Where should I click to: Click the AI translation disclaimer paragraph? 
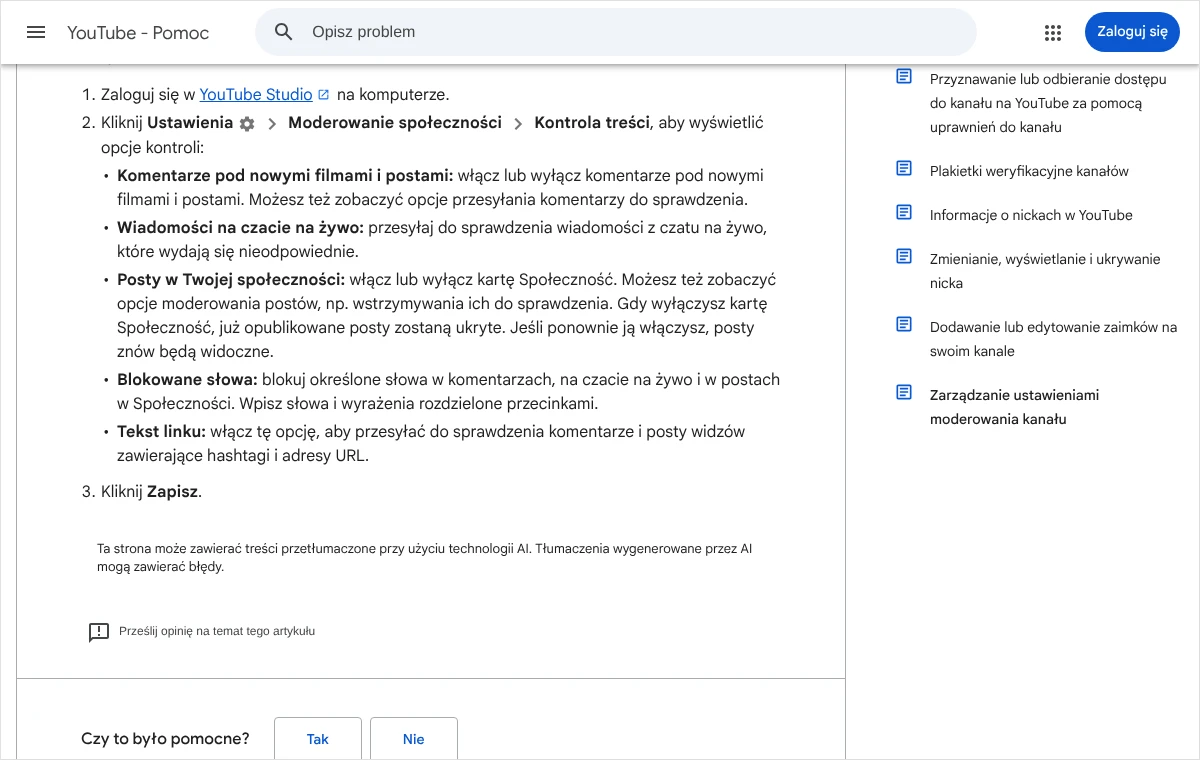[x=424, y=557]
